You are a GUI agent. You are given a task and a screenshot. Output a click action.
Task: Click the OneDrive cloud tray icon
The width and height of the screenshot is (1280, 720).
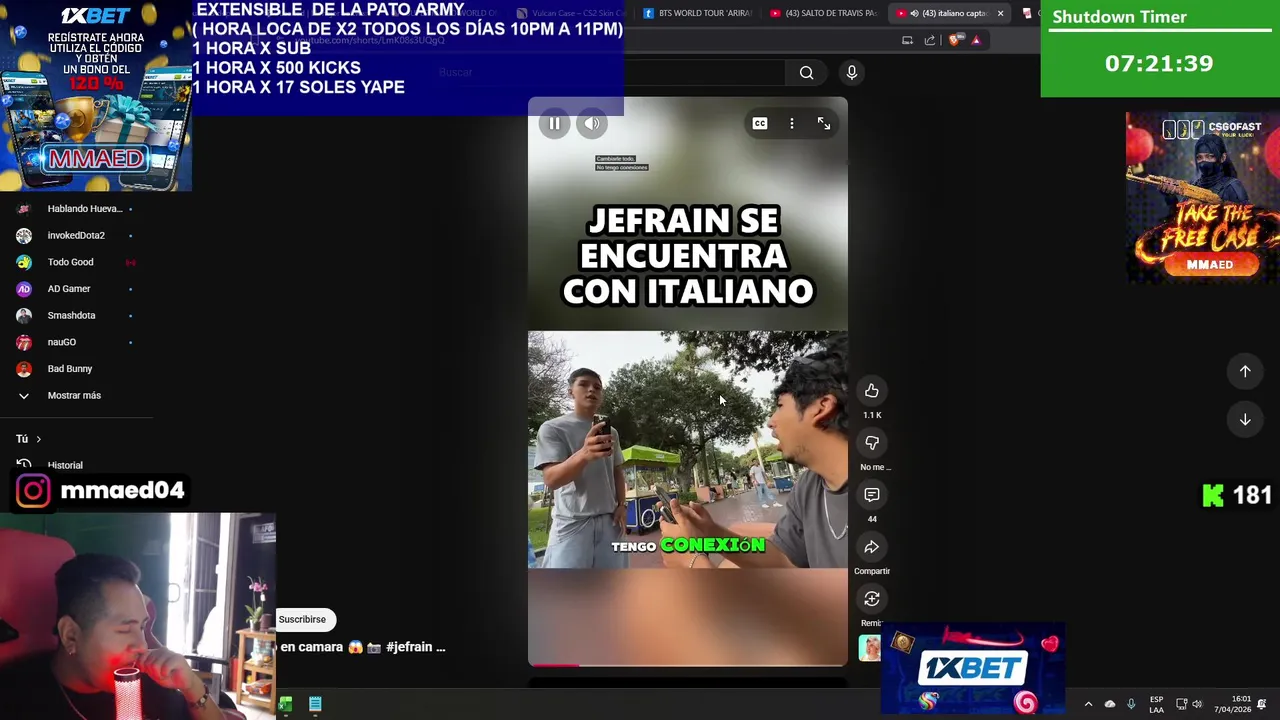[1110, 704]
